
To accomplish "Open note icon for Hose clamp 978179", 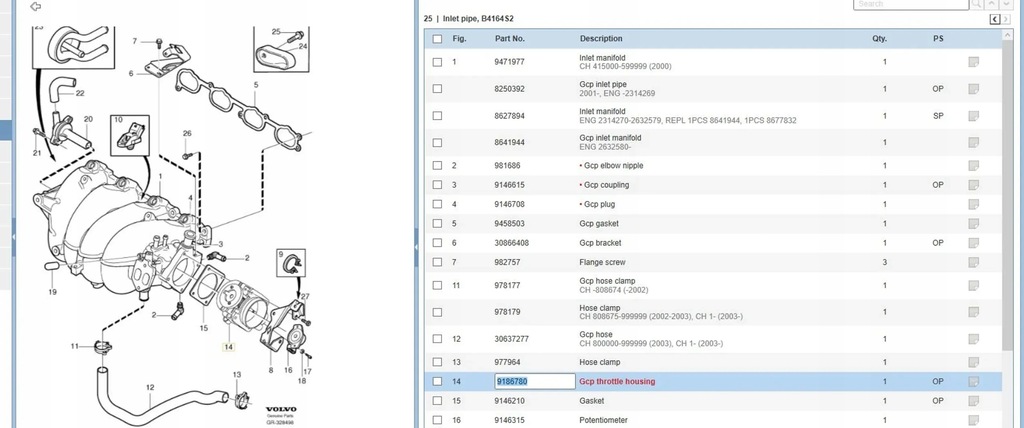I will [973, 312].
